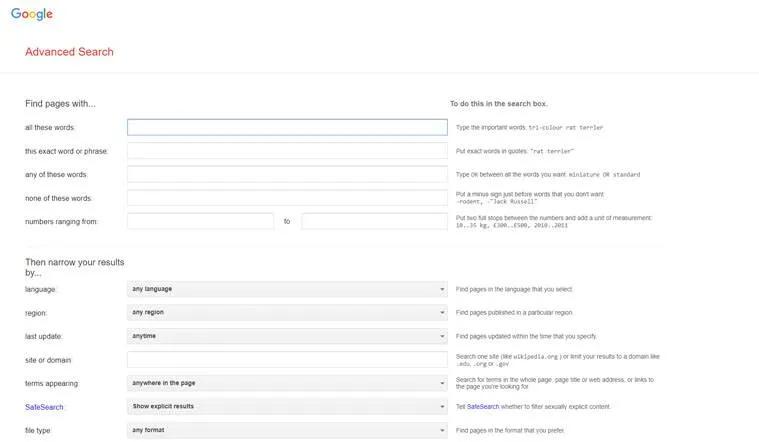Open the "Show explicit results" SafeSearch dropdown
Screen dimensions: 759x442
point(287,407)
